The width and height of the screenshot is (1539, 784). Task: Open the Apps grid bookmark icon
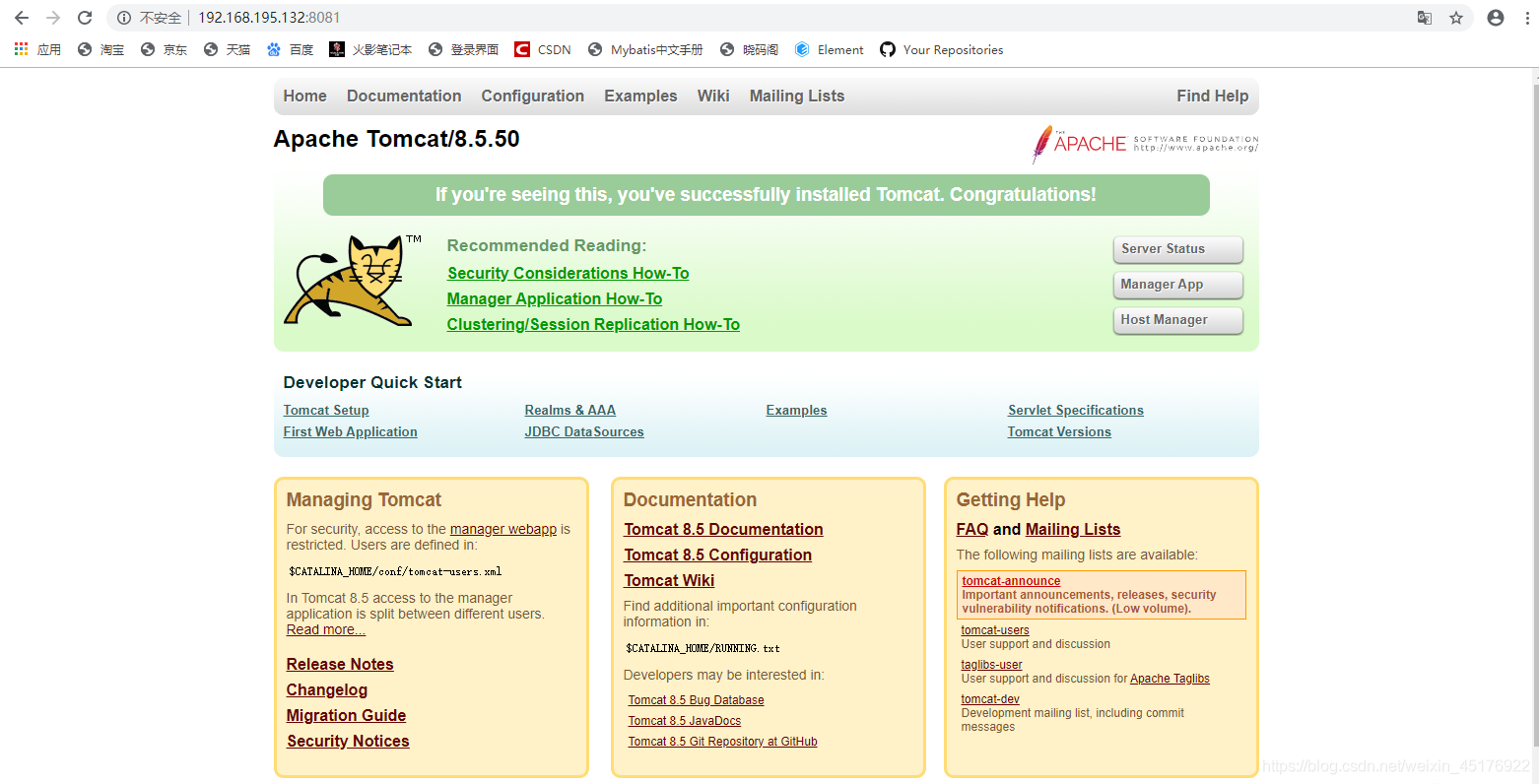click(37, 49)
